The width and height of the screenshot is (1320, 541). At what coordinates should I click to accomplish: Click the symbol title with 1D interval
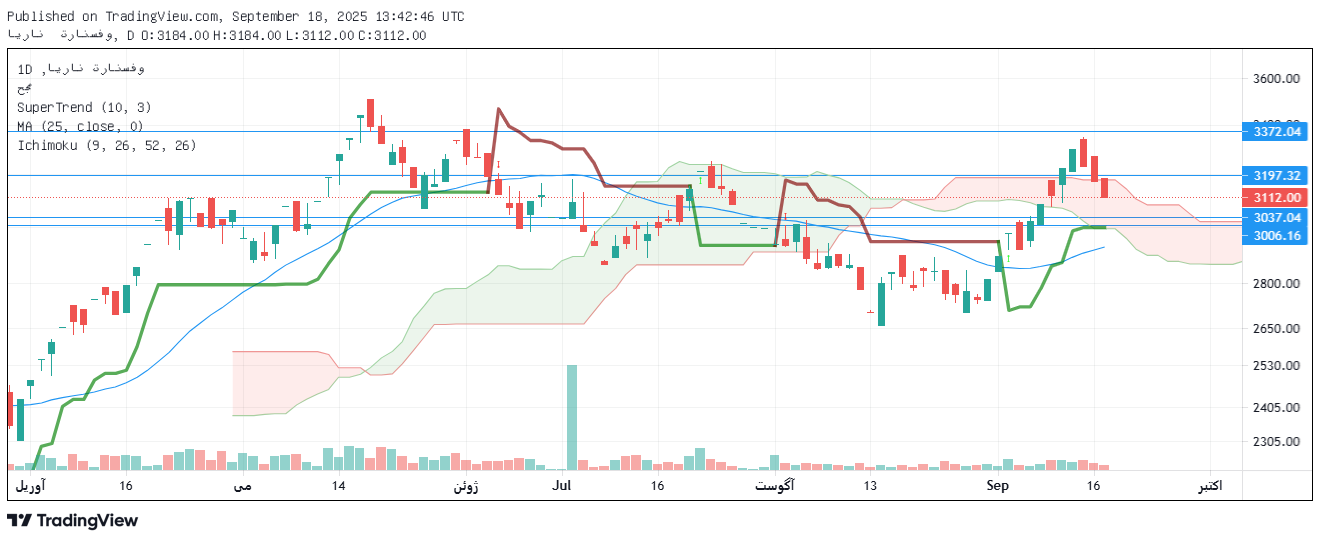coord(81,68)
